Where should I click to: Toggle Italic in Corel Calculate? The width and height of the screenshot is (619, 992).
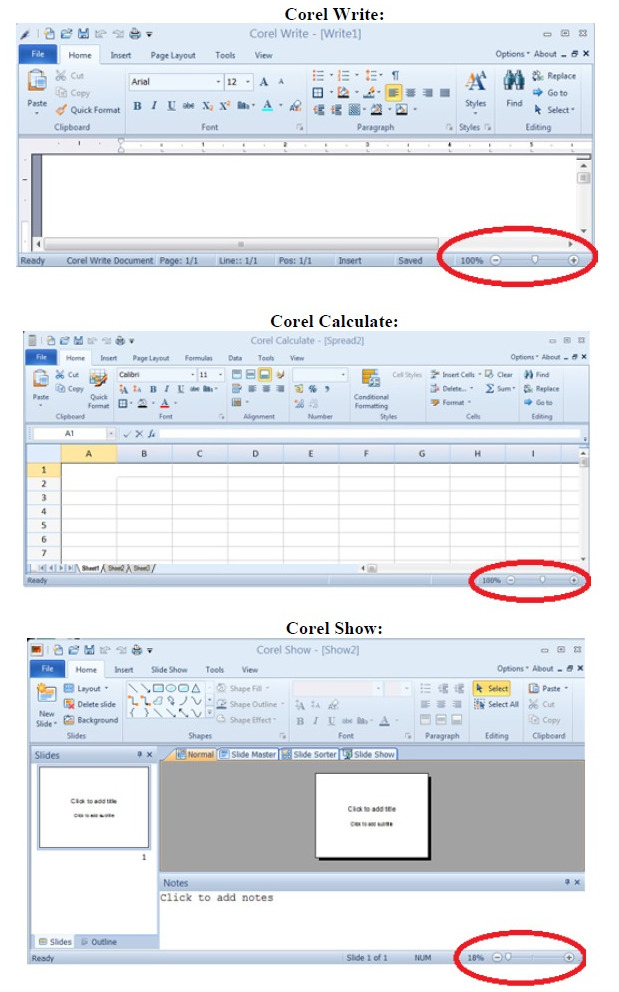tap(166, 389)
